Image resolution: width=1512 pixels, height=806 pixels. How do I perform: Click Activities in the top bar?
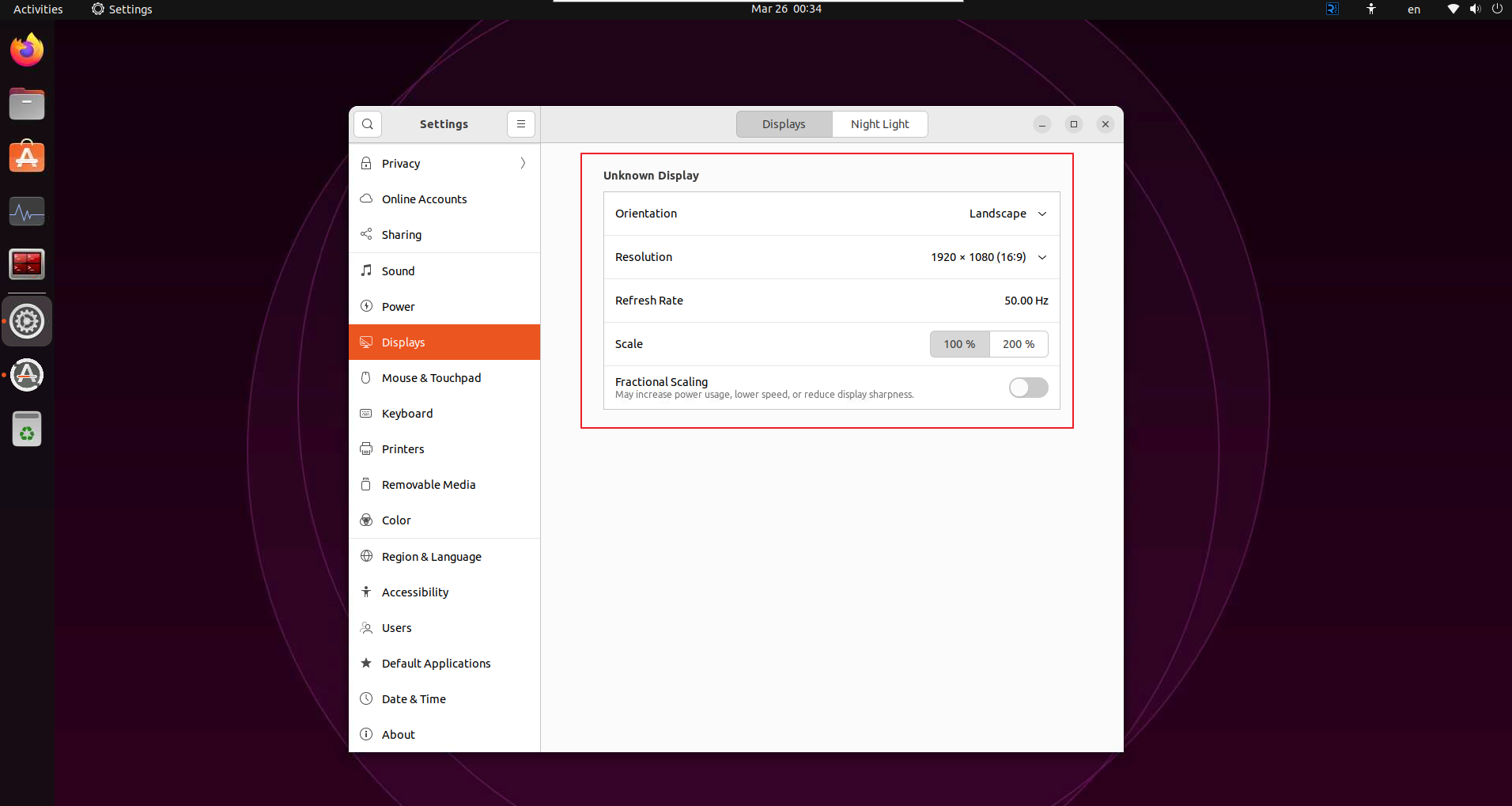[38, 9]
